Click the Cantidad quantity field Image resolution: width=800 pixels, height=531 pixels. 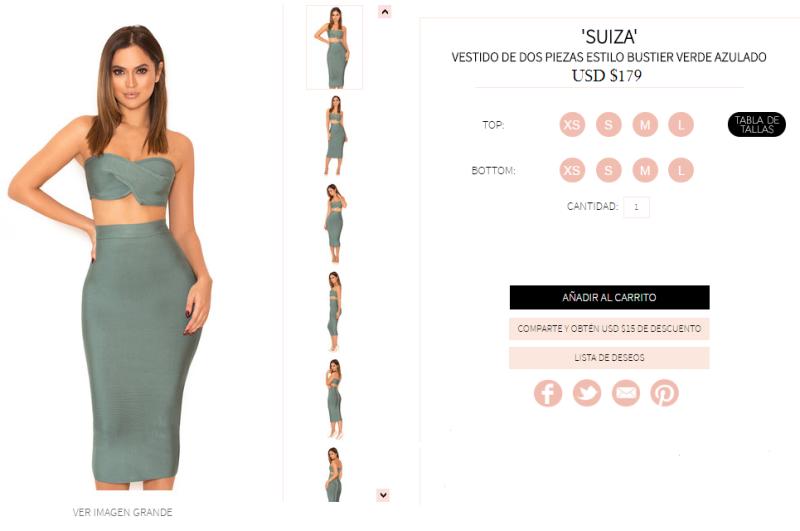tap(636, 207)
